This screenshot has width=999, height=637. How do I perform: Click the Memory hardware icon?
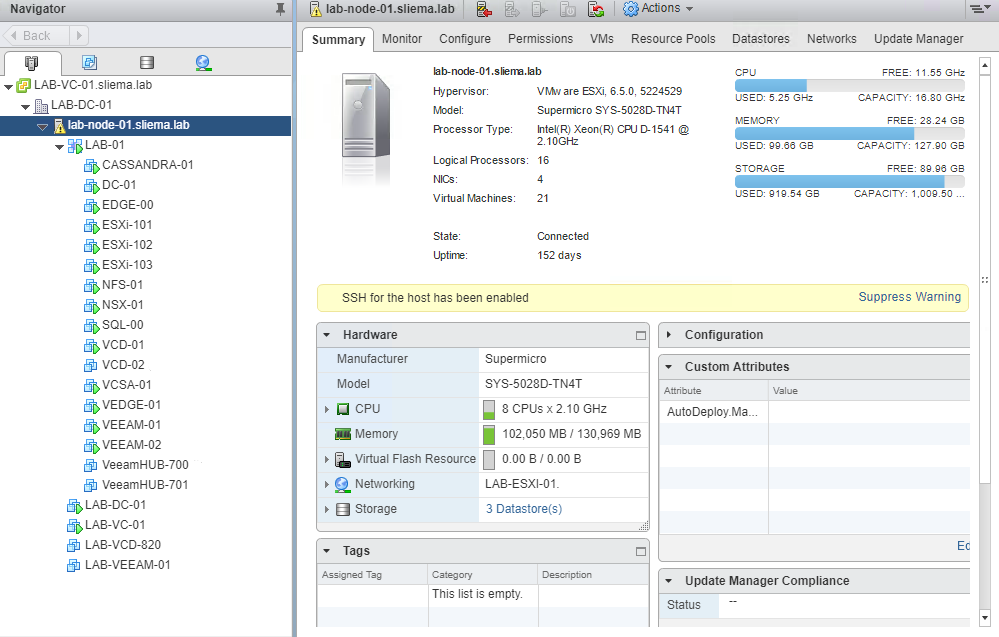343,434
